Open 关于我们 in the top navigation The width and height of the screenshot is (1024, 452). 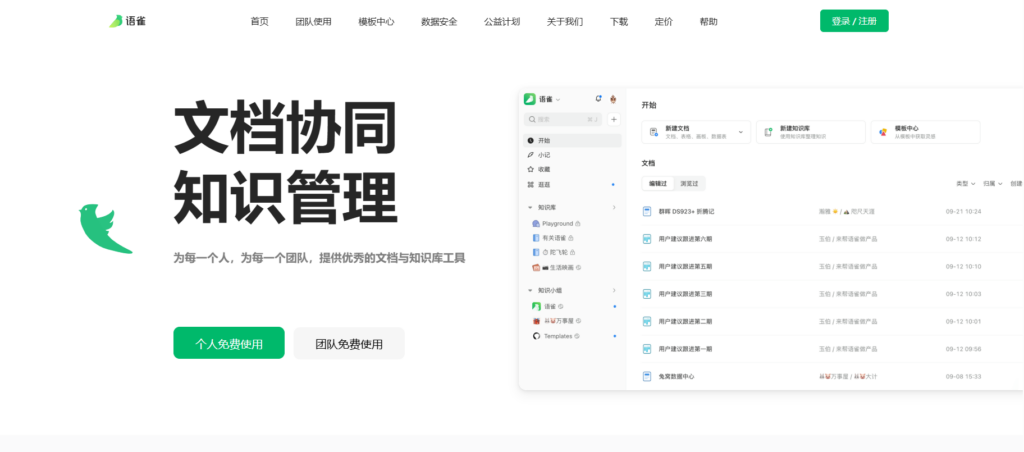click(565, 22)
